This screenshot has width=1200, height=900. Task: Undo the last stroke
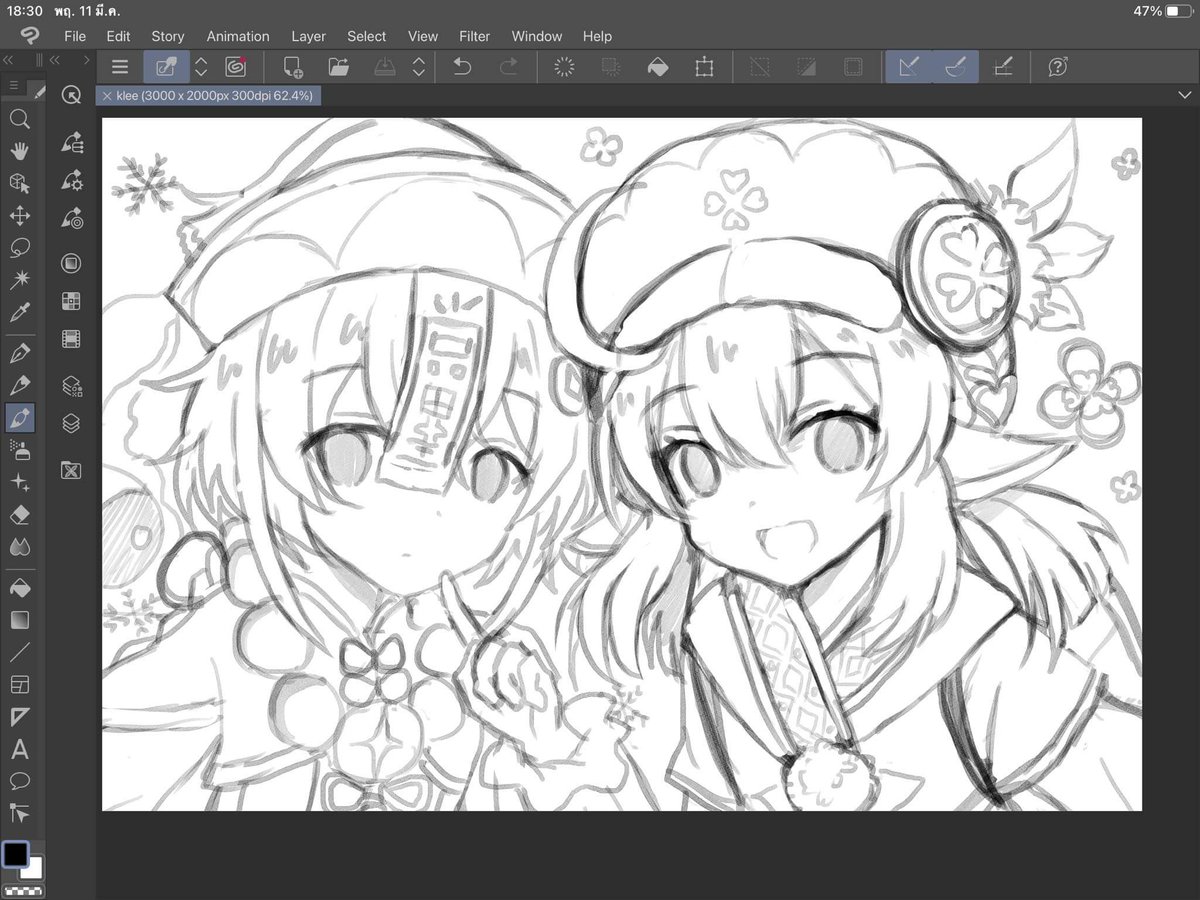click(462, 67)
